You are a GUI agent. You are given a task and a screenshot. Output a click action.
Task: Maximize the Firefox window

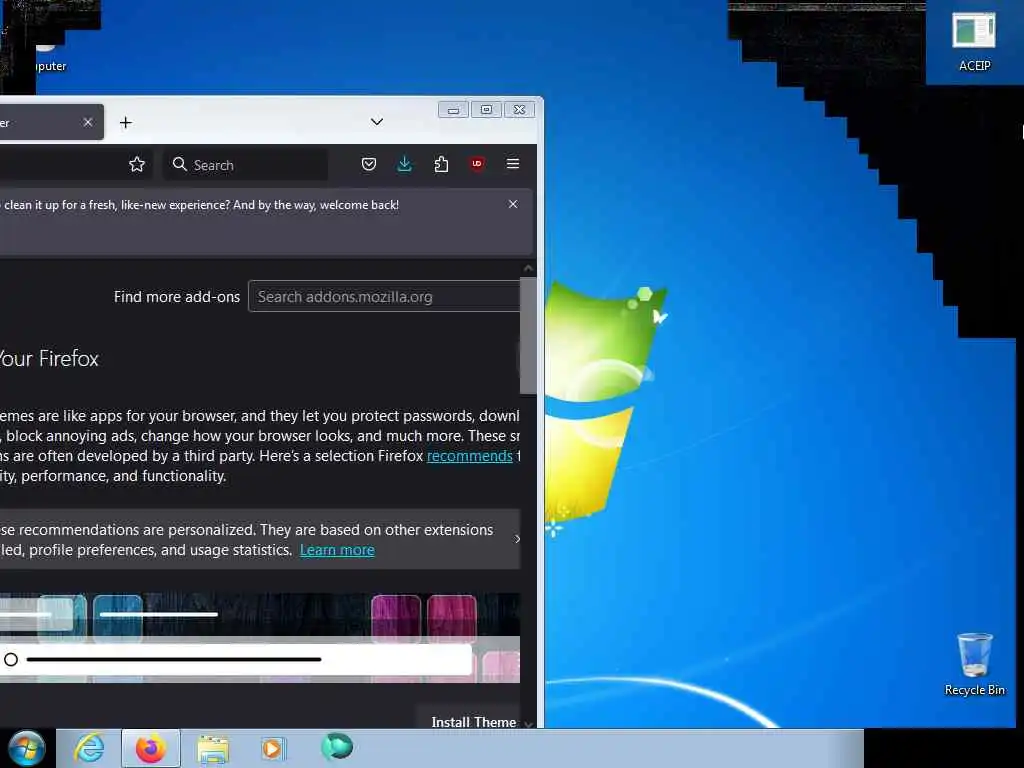[x=487, y=110]
